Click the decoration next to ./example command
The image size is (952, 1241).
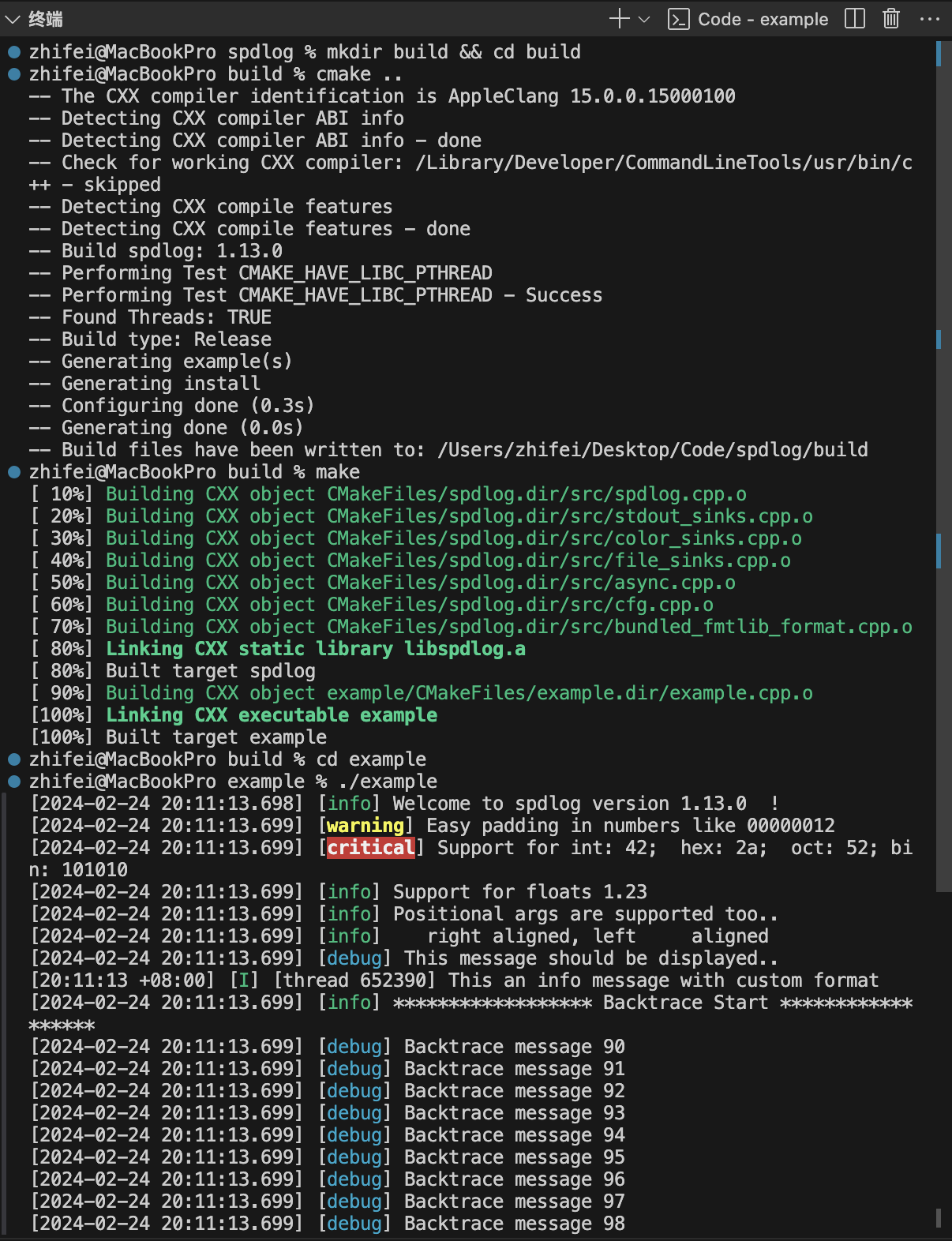click(x=13, y=781)
